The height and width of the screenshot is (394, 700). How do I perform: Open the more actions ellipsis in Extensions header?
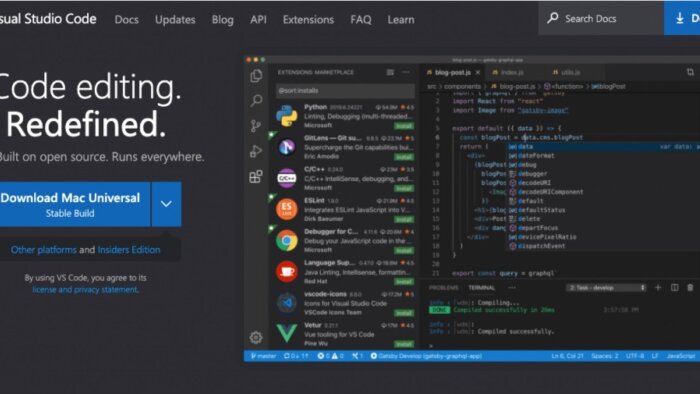(x=406, y=72)
